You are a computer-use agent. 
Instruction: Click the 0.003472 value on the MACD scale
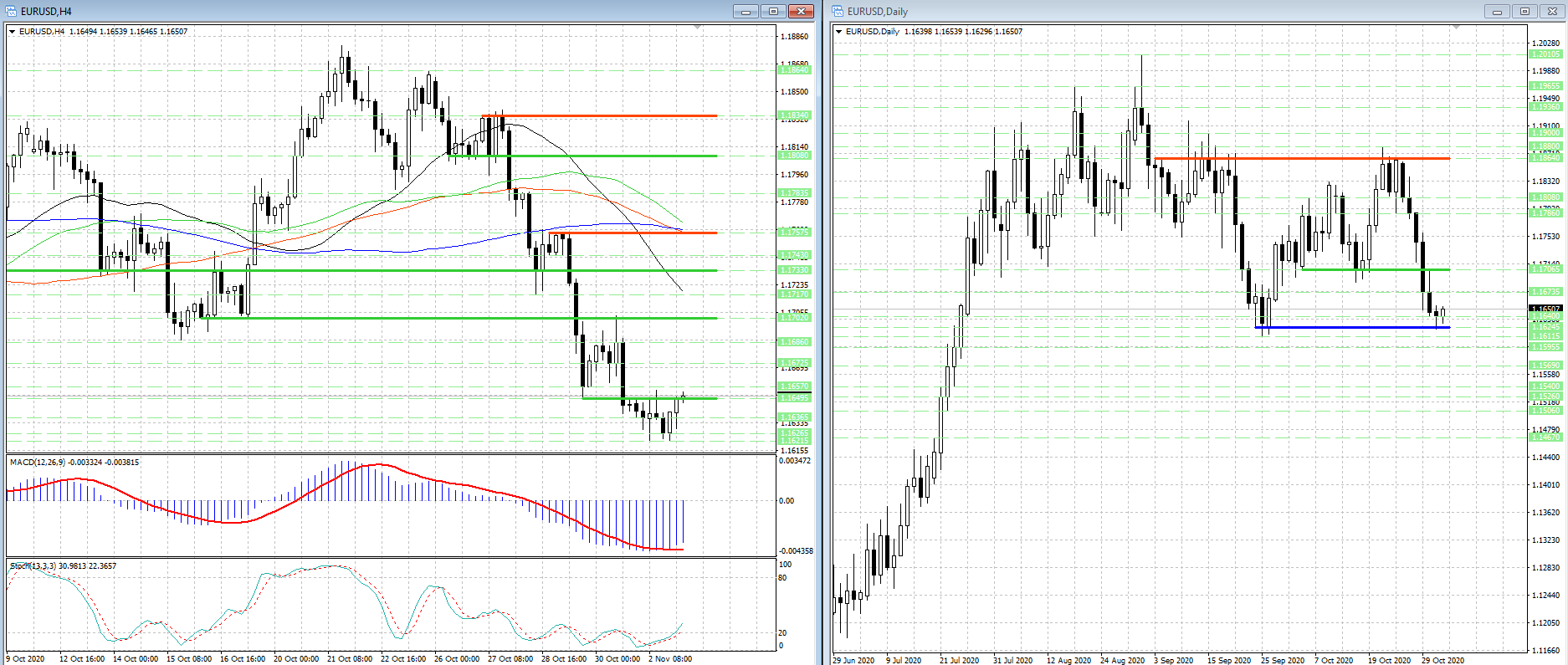click(795, 461)
